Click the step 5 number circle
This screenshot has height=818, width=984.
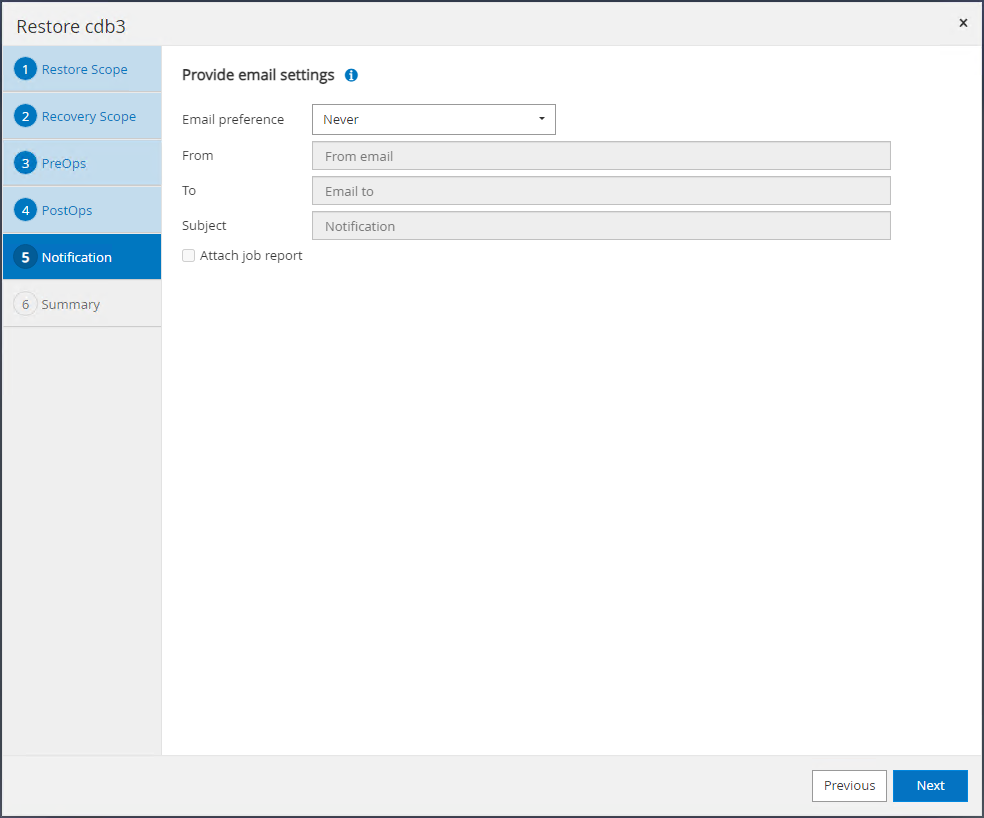pyautogui.click(x=25, y=257)
